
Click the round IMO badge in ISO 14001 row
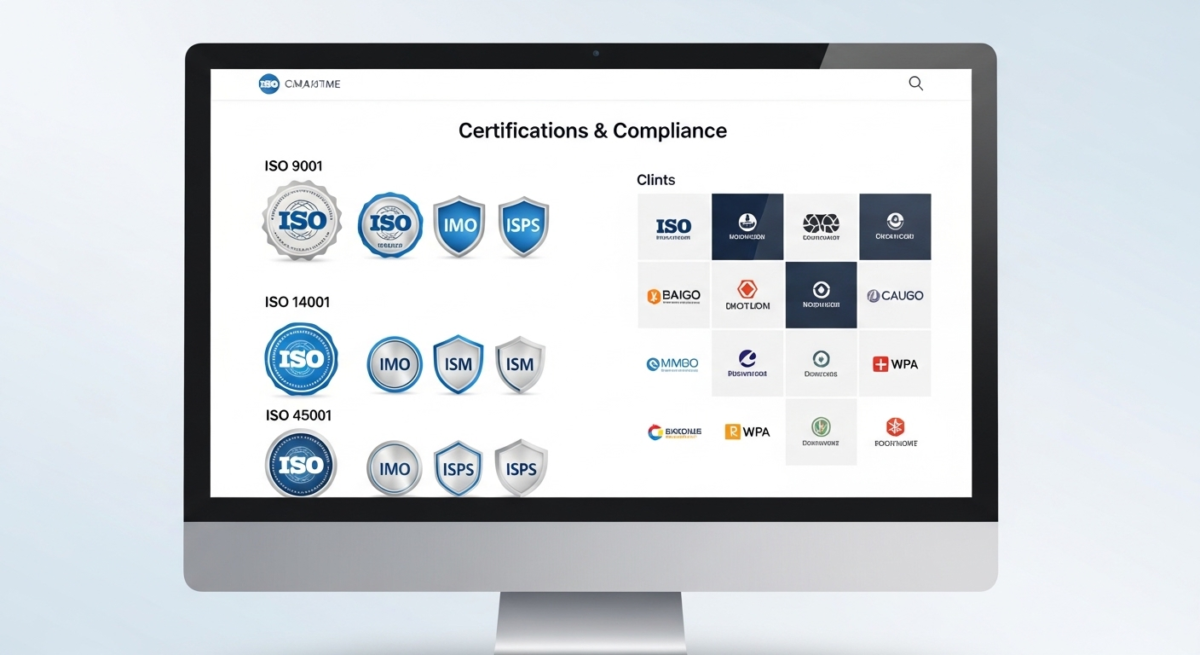click(394, 364)
